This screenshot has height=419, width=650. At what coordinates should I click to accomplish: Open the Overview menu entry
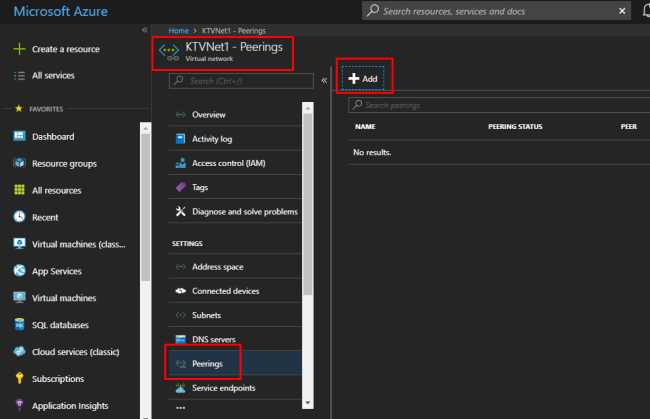point(208,115)
